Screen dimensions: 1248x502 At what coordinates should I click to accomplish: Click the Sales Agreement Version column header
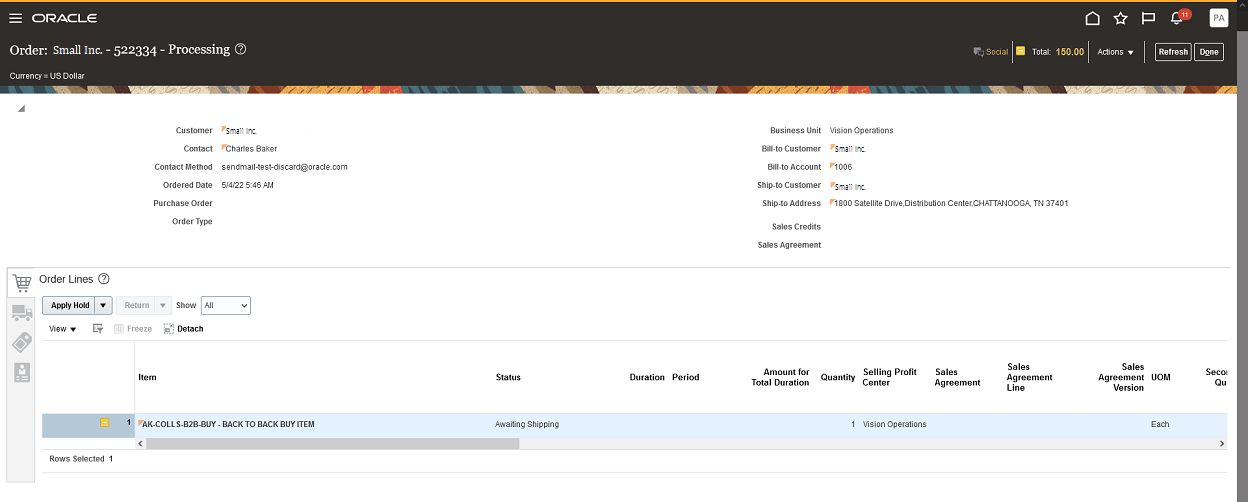(1121, 377)
